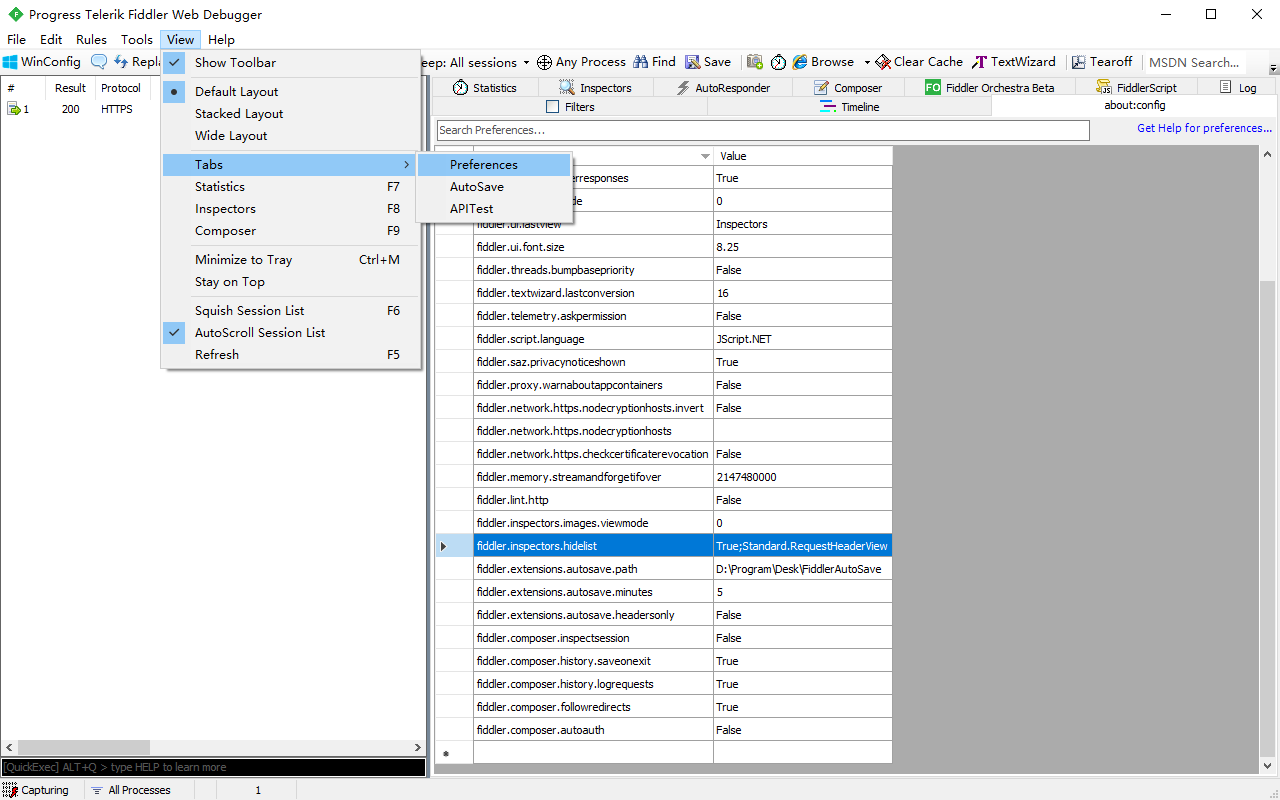The width and height of the screenshot is (1280, 800).
Task: Open Browse dropdown arrow
Action: 867,62
